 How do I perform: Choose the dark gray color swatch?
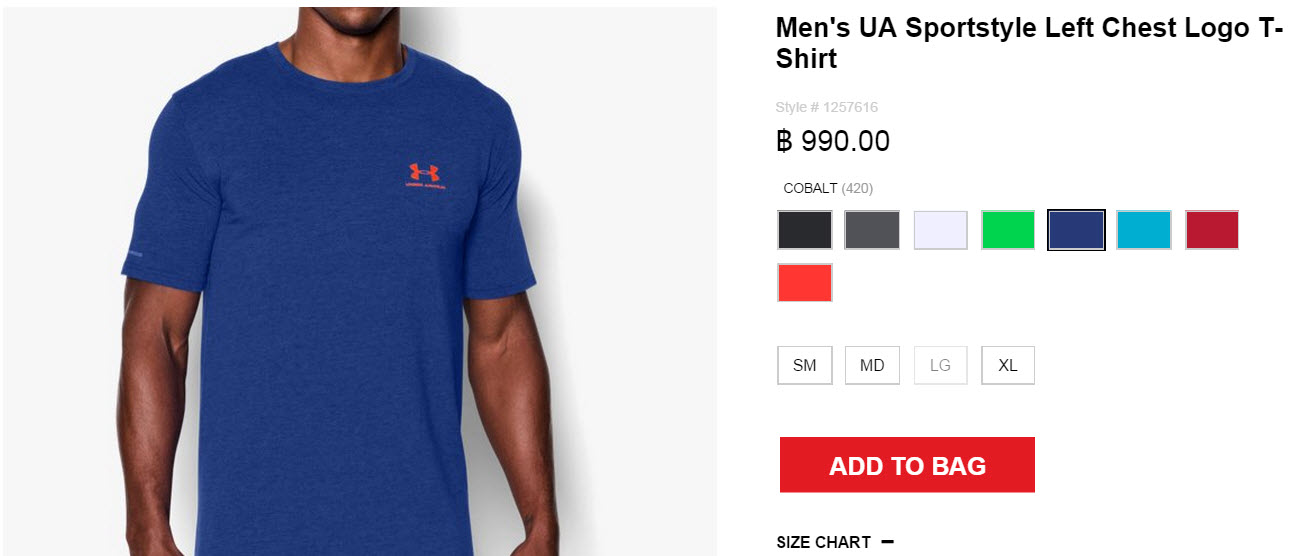(x=872, y=230)
